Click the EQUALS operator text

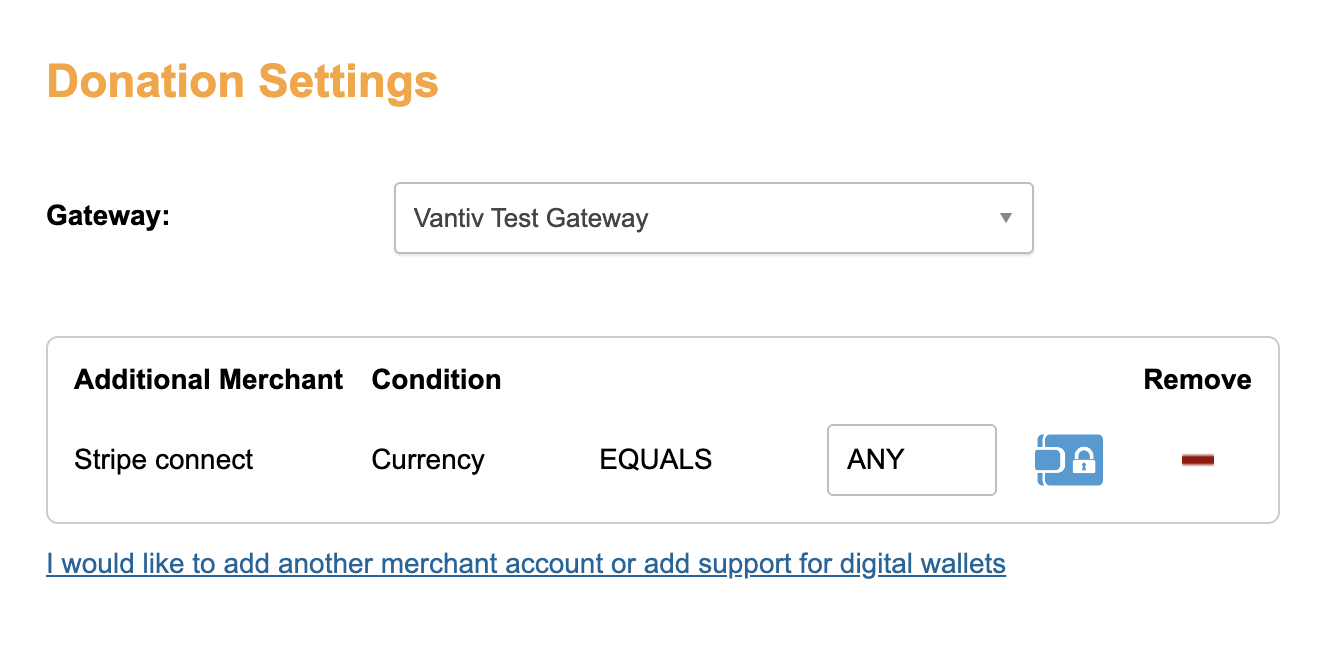[x=656, y=460]
